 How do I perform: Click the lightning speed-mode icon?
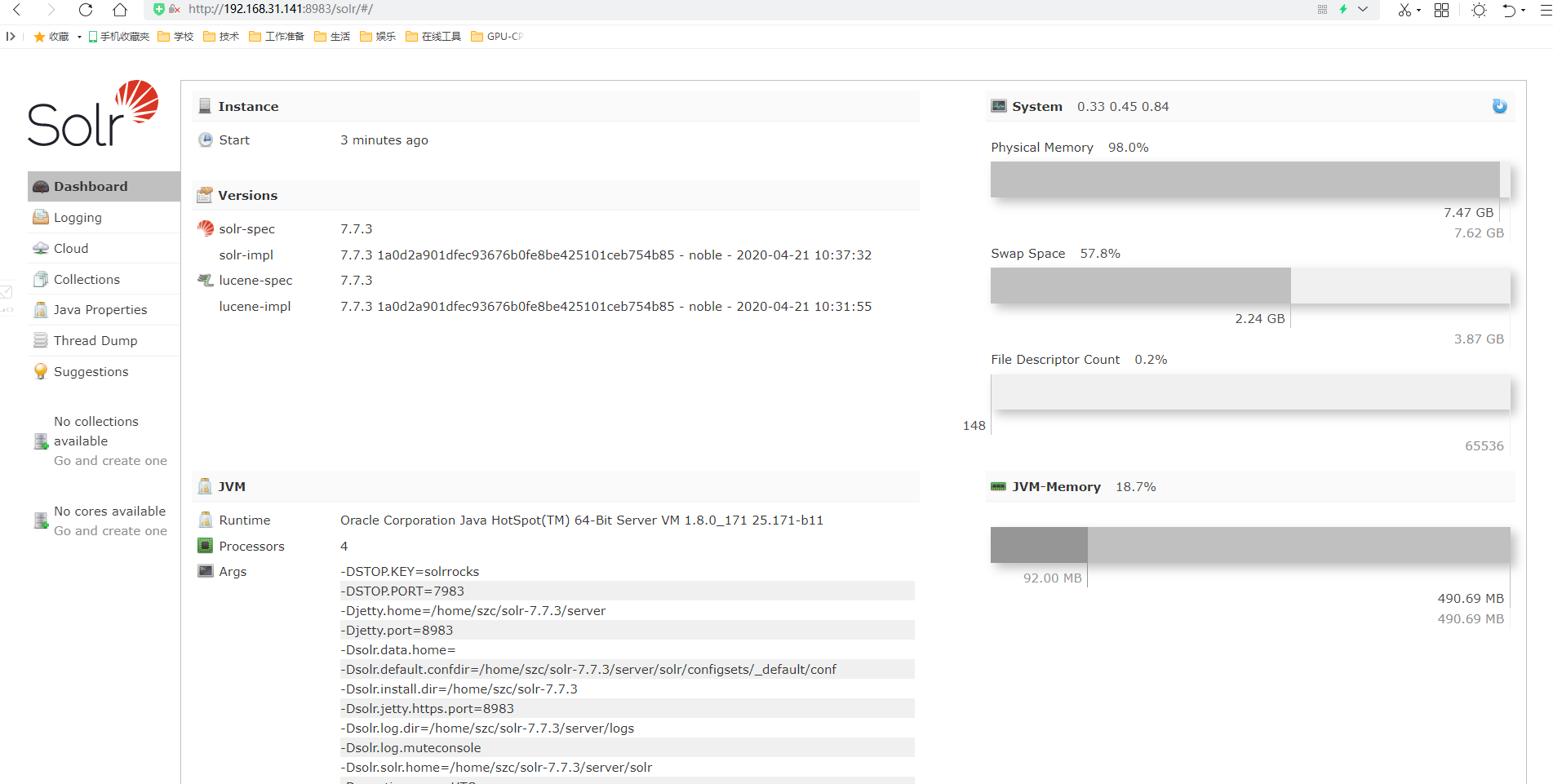[x=1343, y=10]
